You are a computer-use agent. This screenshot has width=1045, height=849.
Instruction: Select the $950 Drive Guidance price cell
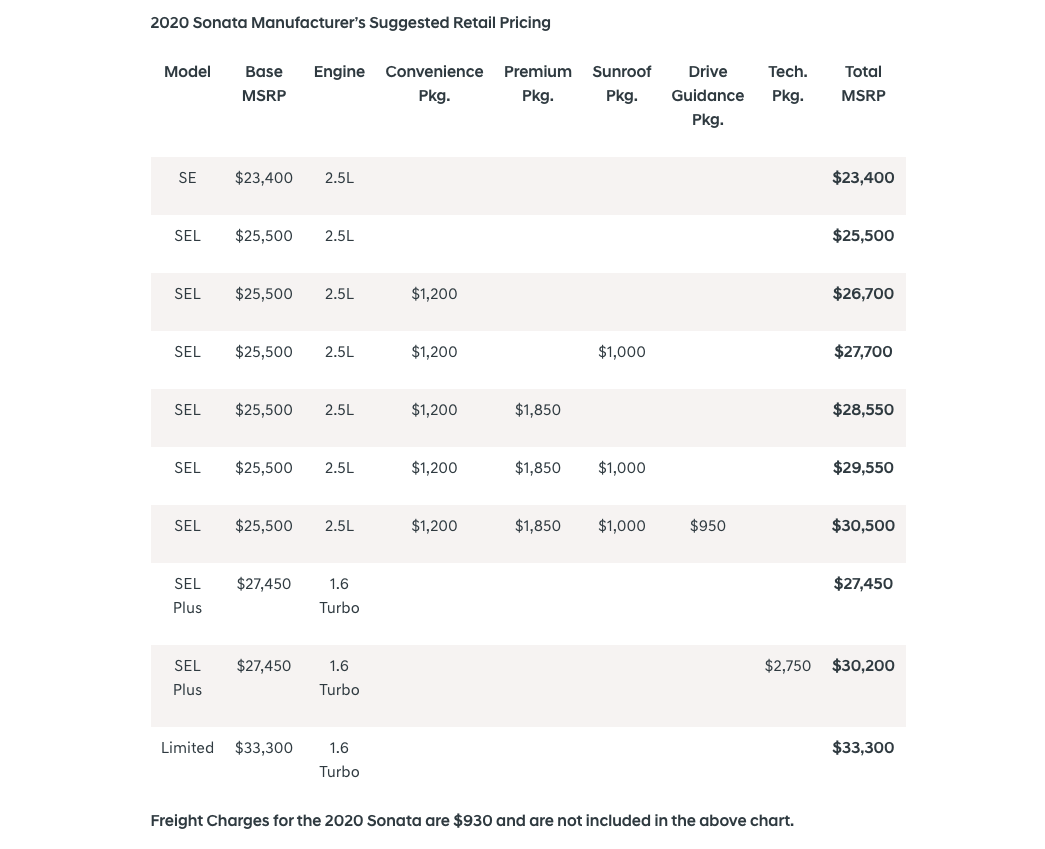(x=708, y=526)
